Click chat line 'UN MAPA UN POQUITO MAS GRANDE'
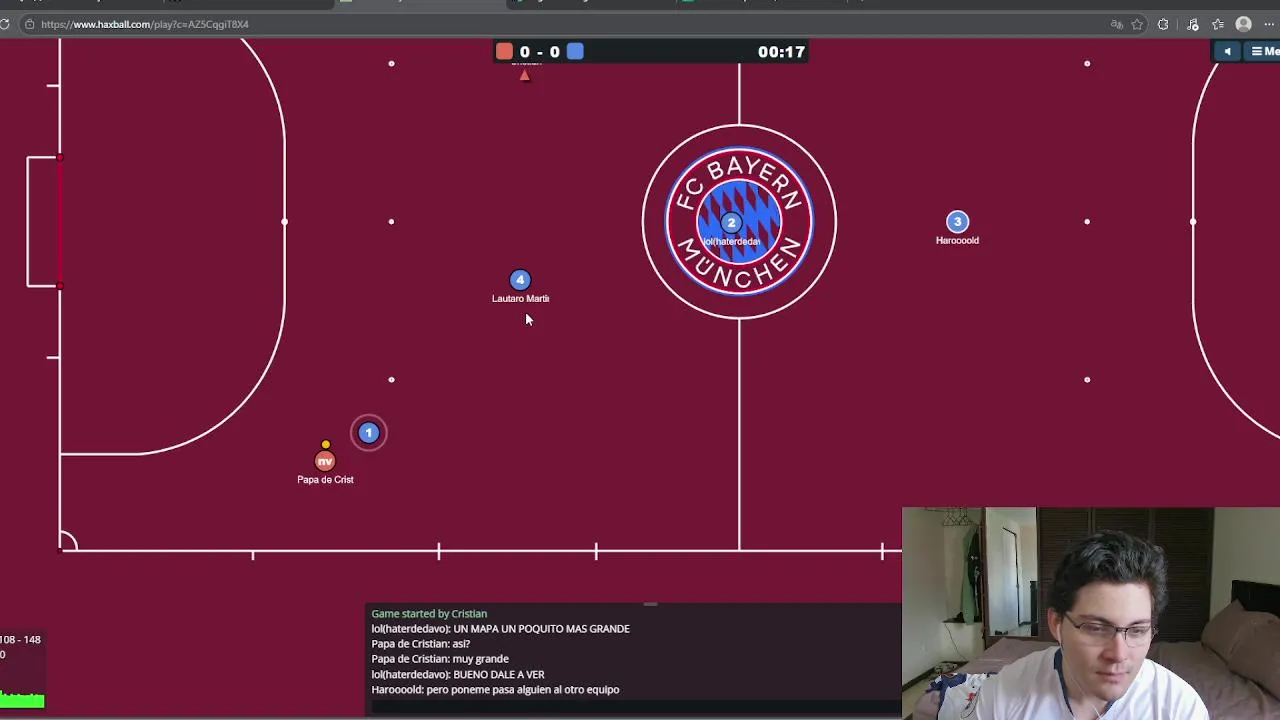 500,629
